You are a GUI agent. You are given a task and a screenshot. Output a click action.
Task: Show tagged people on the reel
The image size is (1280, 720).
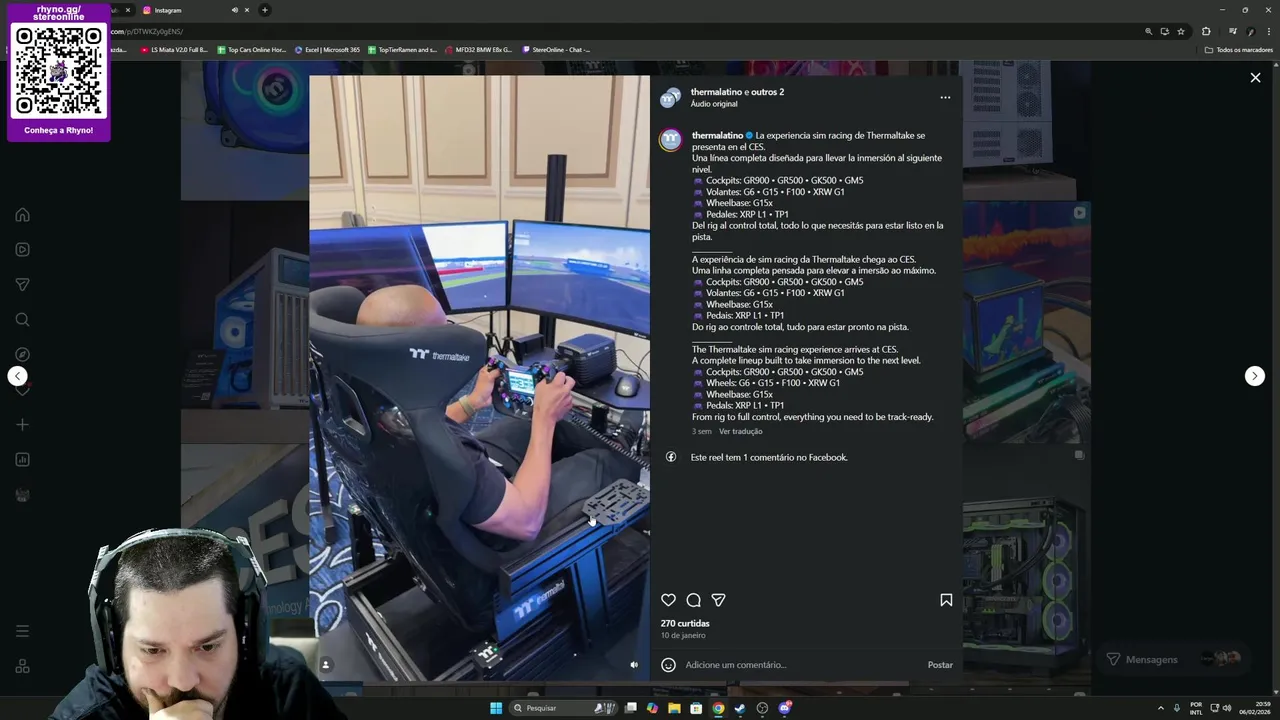[x=325, y=664]
